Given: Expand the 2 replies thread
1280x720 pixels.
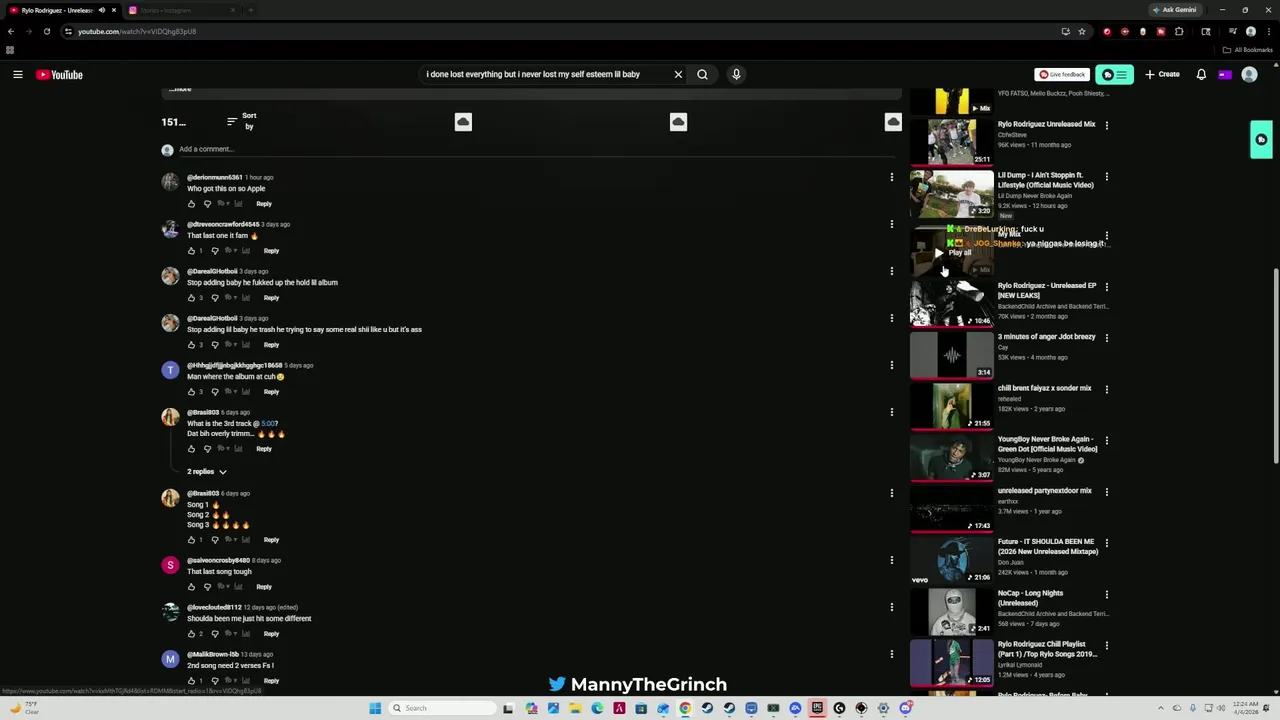Looking at the screenshot, I should [207, 471].
